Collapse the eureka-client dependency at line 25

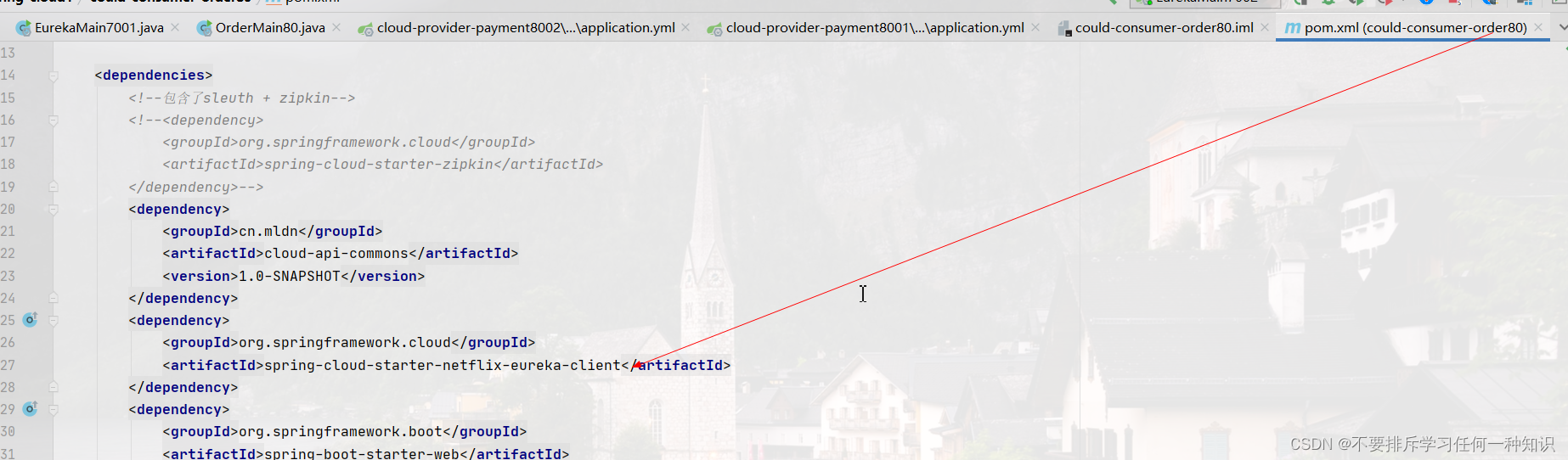[x=54, y=320]
